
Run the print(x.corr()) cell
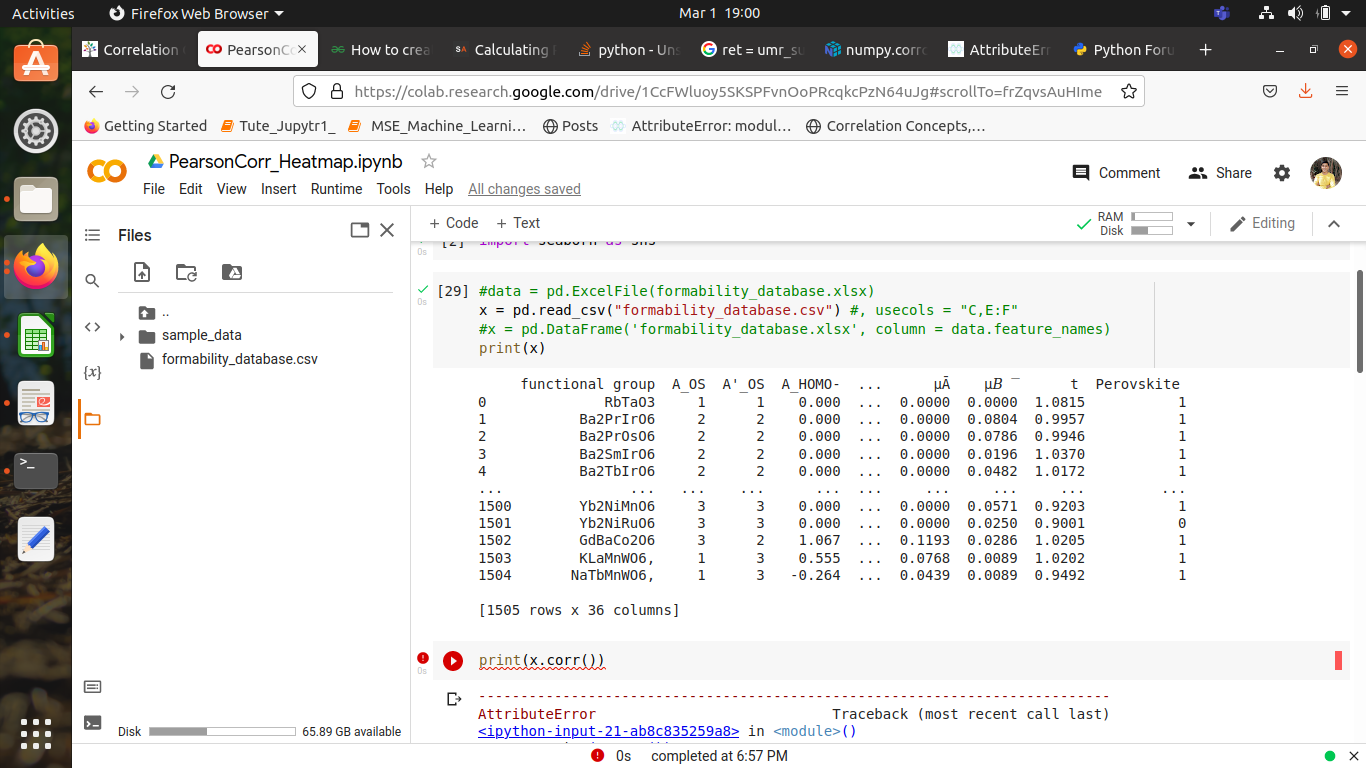tap(453, 661)
